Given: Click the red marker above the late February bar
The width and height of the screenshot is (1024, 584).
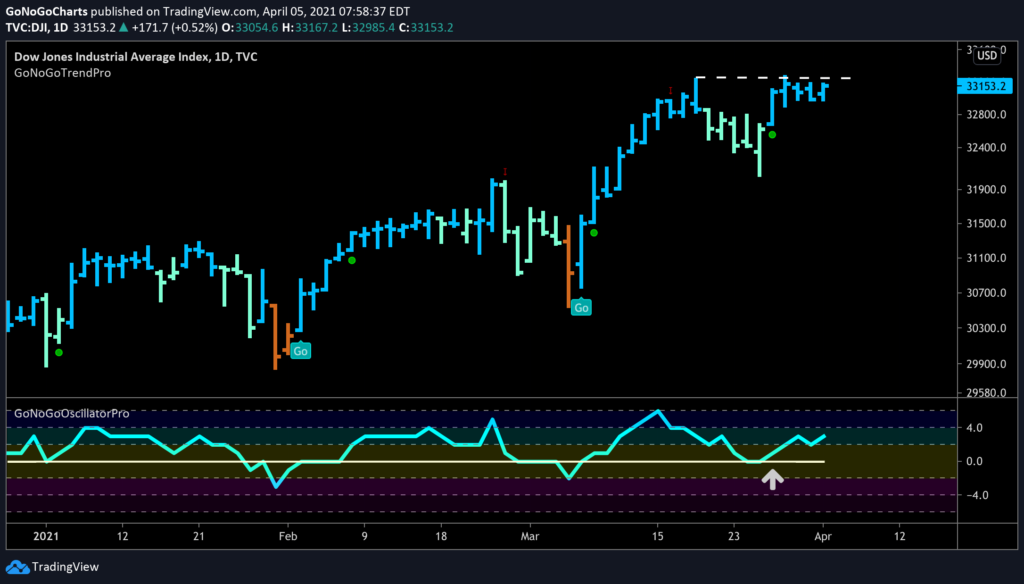Looking at the screenshot, I should tap(505, 172).
